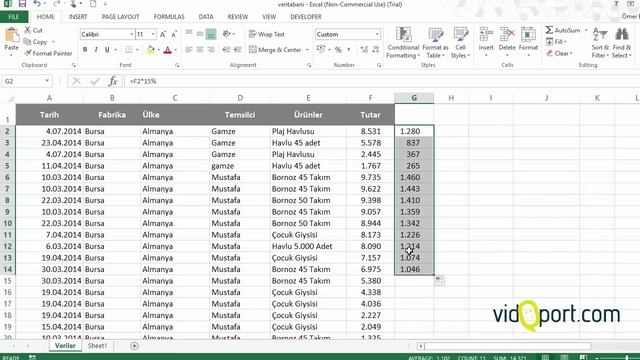Increase font size with larger A icon
The image size is (640, 360).
[x=163, y=34]
